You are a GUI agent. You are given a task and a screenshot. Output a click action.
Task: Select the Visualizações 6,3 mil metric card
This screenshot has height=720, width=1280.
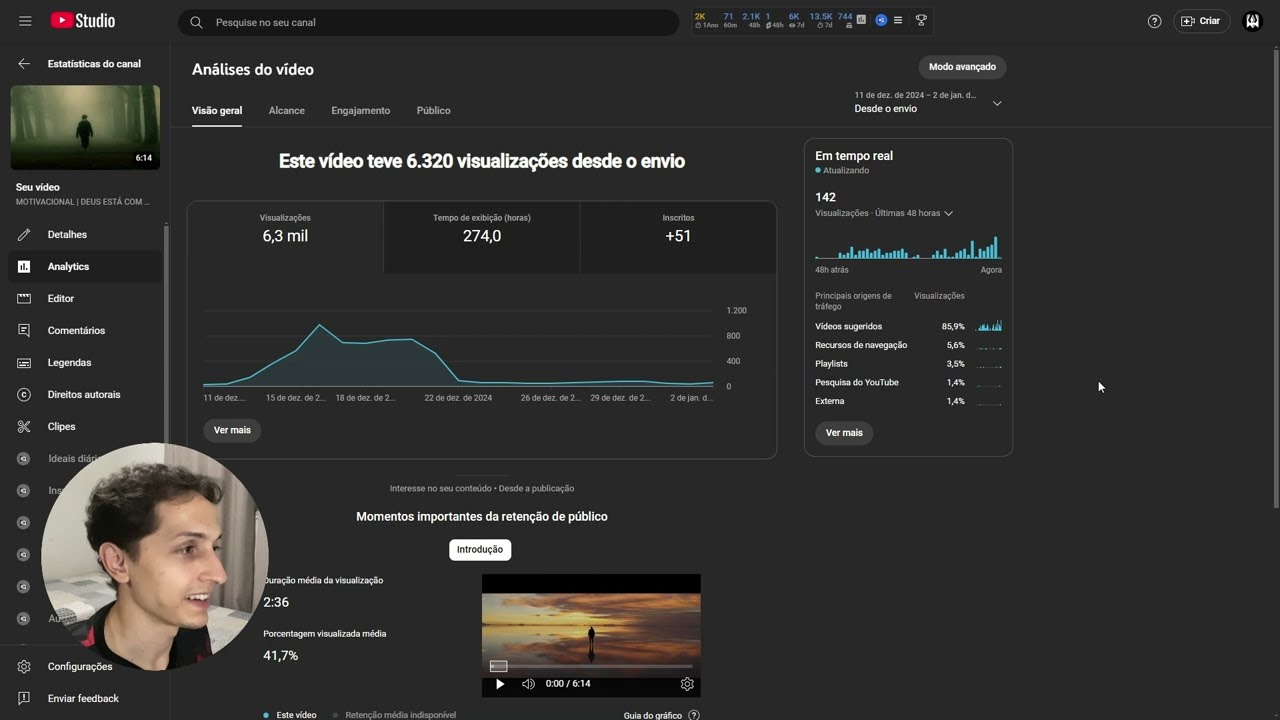point(285,237)
